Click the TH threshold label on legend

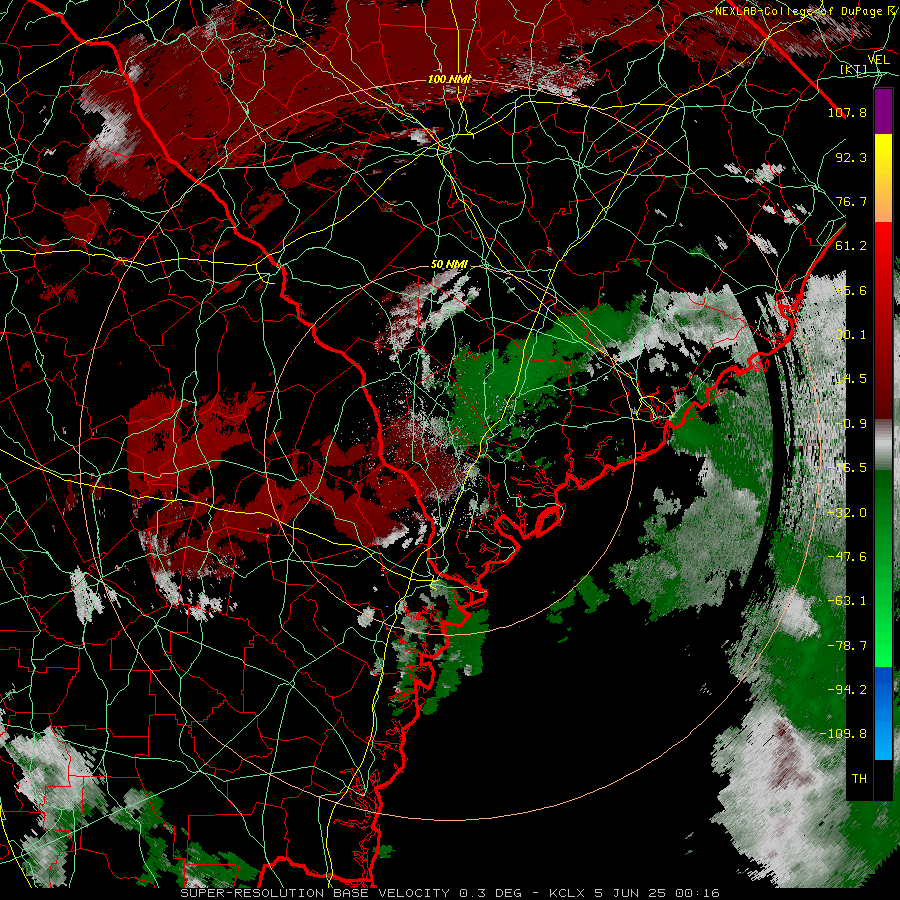(859, 779)
